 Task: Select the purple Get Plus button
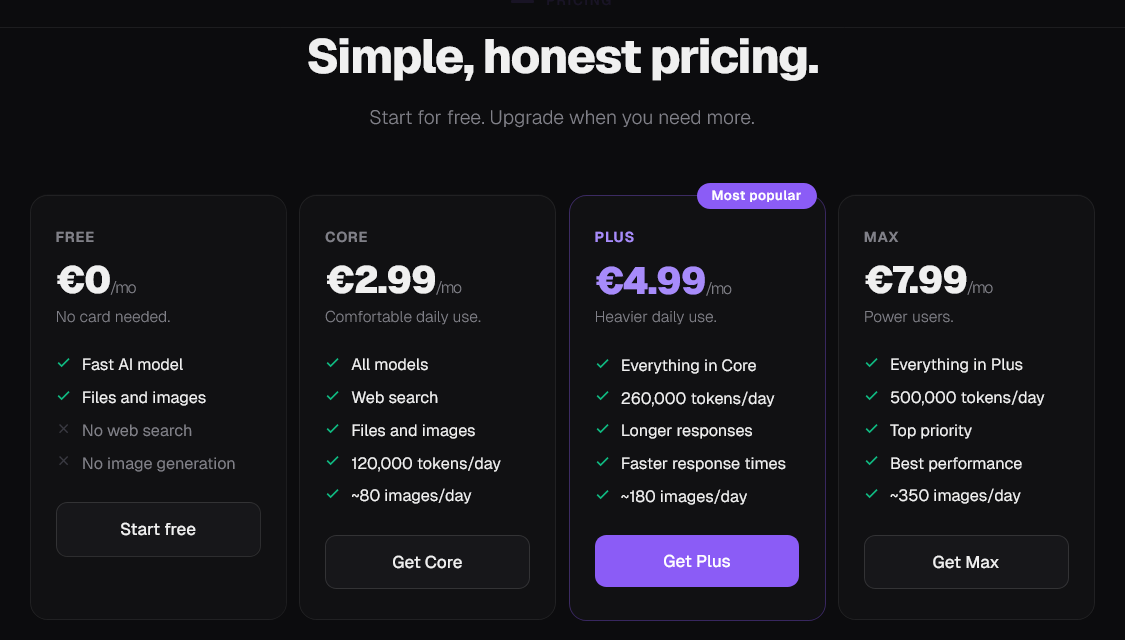pos(696,561)
